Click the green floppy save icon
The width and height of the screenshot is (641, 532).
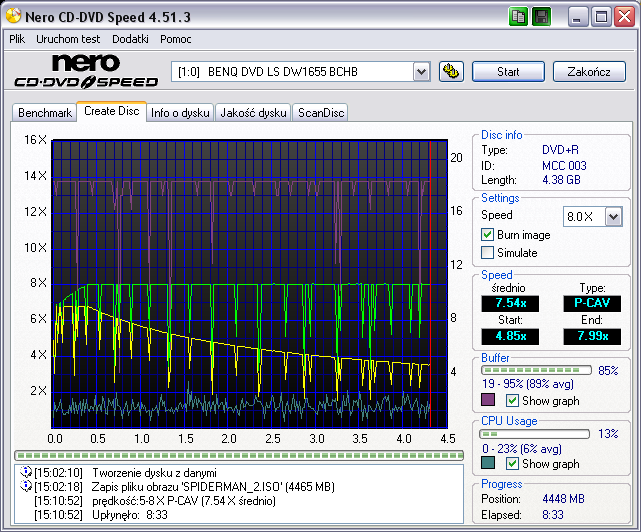pos(542,17)
